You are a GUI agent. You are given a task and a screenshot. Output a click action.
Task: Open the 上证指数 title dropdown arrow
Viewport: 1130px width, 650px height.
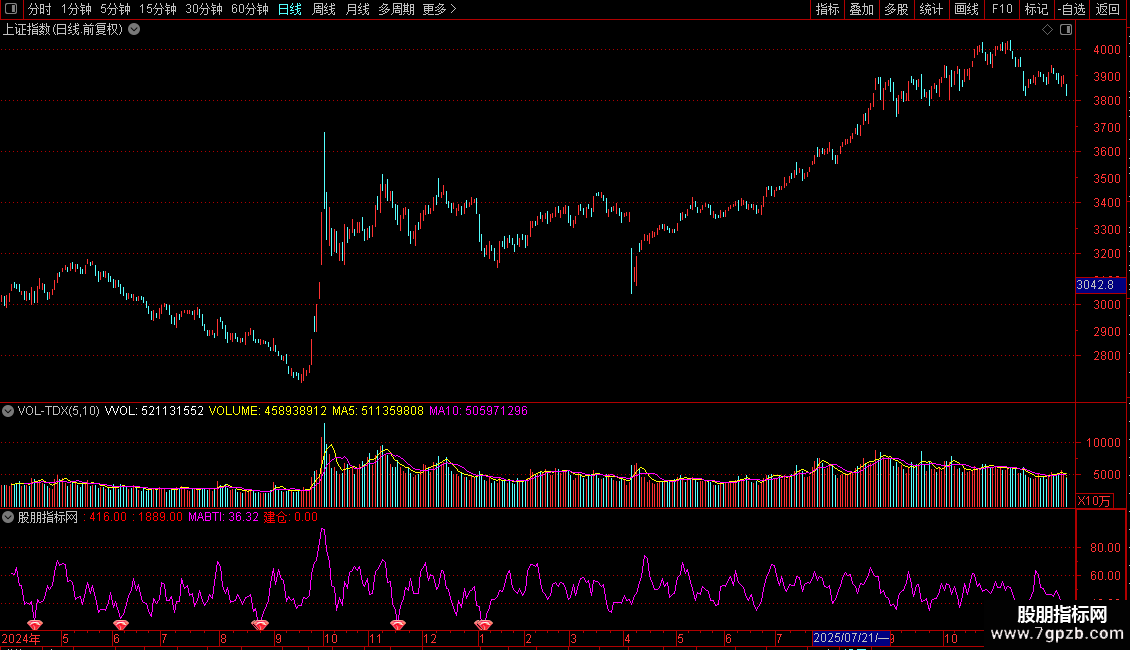tap(134, 30)
